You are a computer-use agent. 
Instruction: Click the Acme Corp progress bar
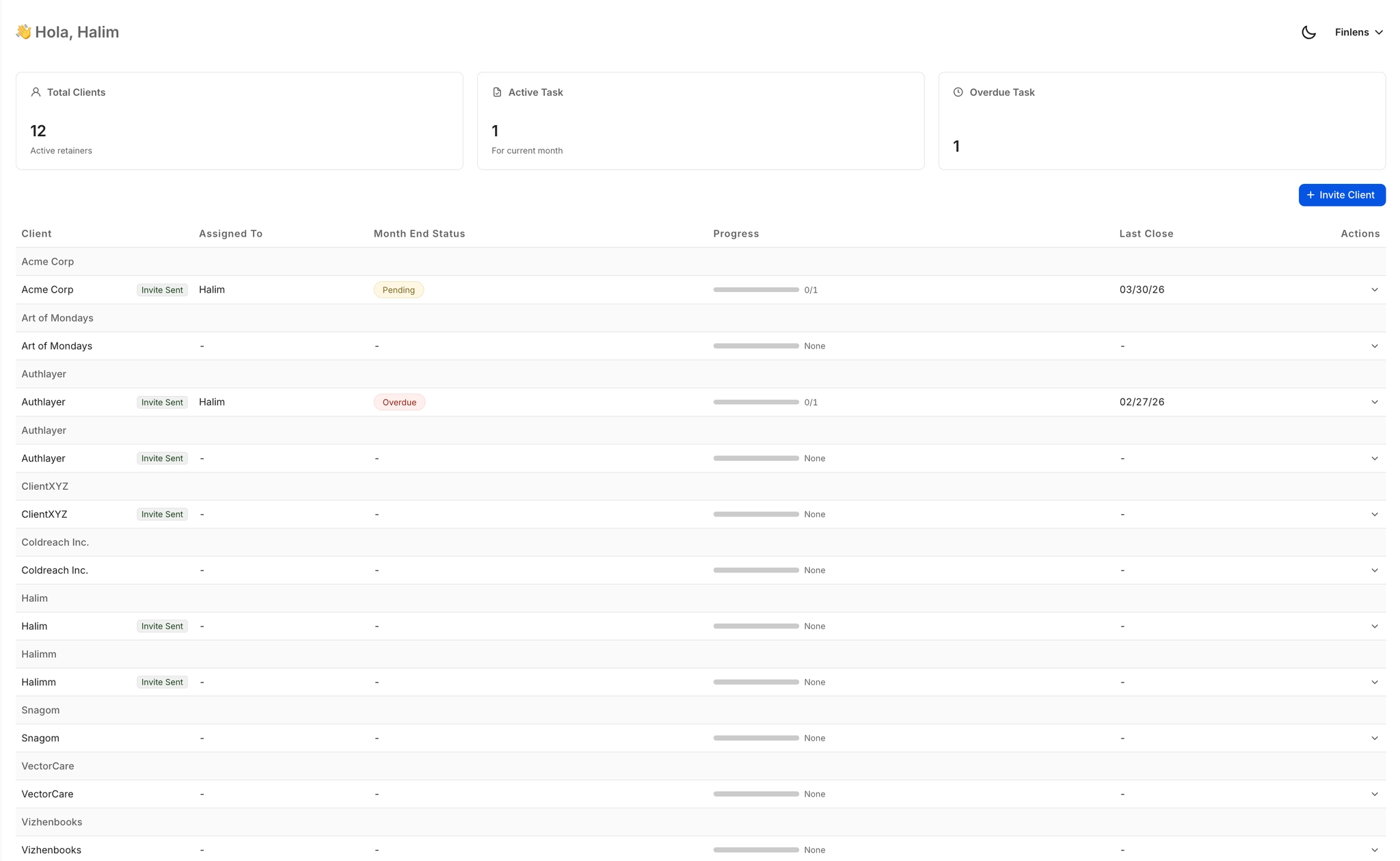tap(755, 290)
